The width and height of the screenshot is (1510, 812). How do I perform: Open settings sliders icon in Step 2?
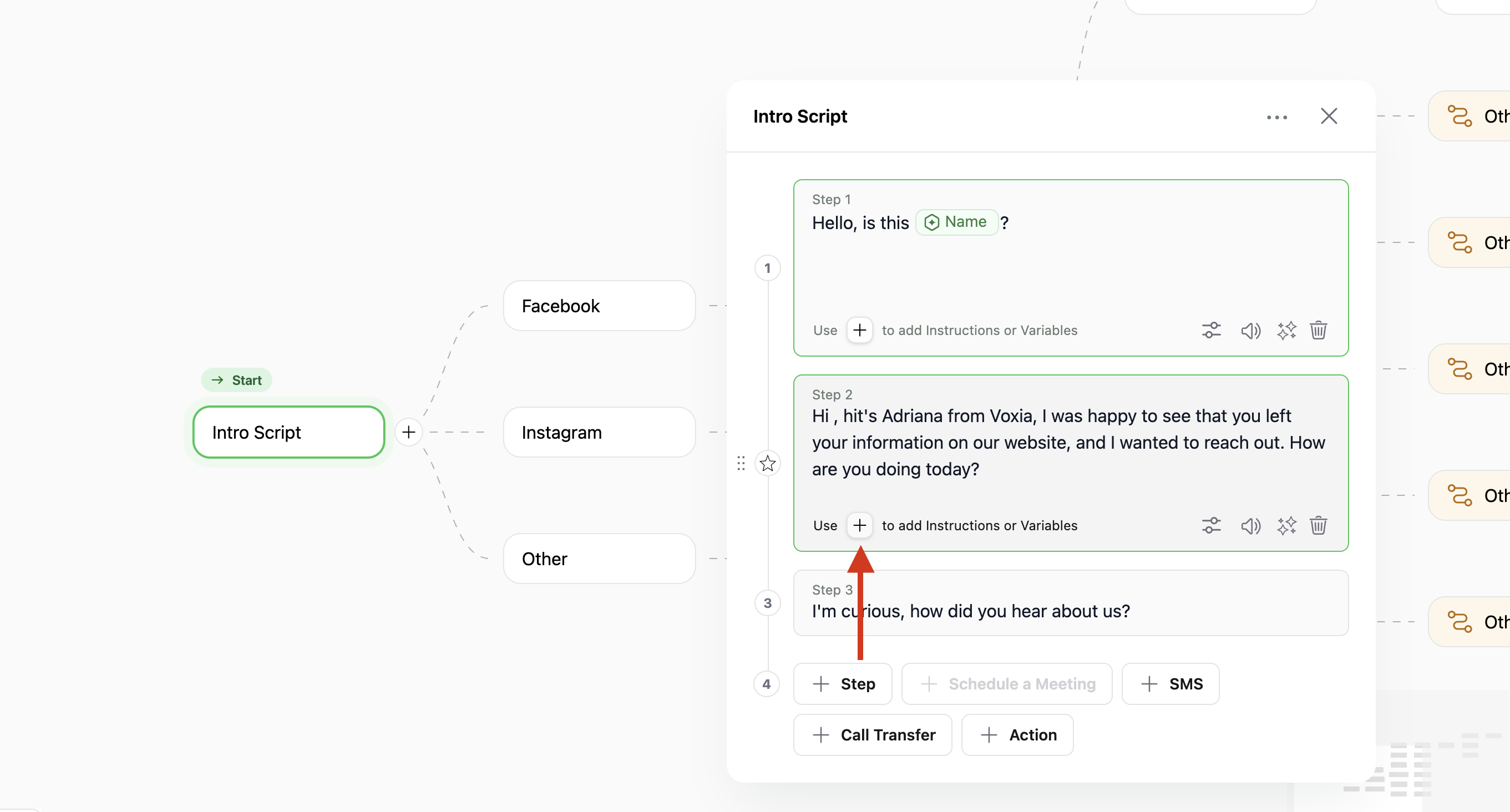[1211, 525]
